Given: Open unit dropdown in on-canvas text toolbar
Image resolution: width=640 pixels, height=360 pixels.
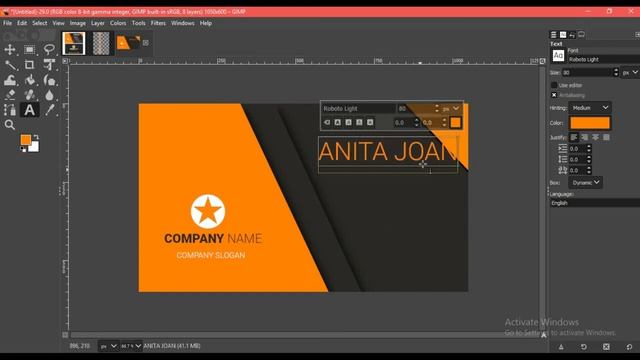Looking at the screenshot, I should click(x=451, y=109).
